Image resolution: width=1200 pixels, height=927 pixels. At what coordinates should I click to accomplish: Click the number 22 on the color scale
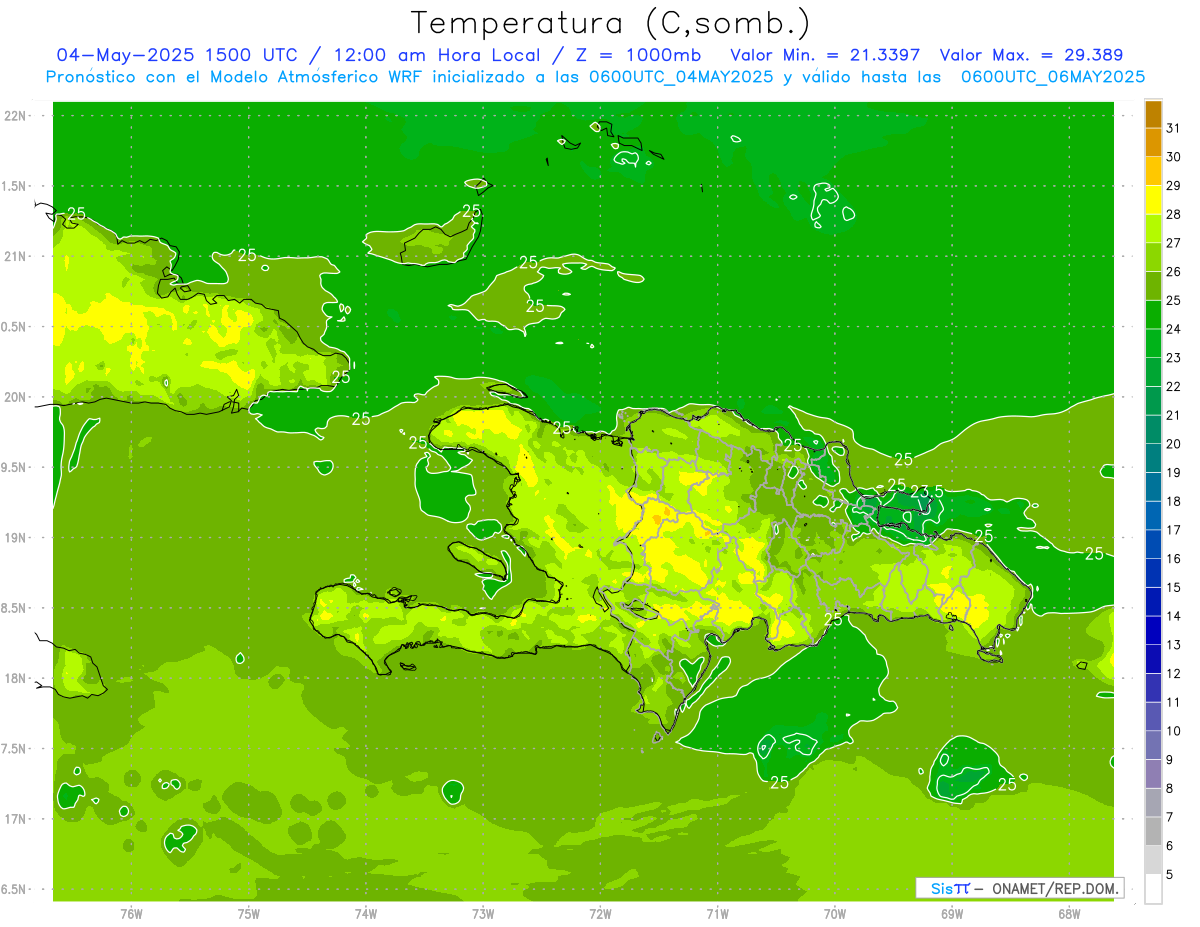[x=1174, y=386]
